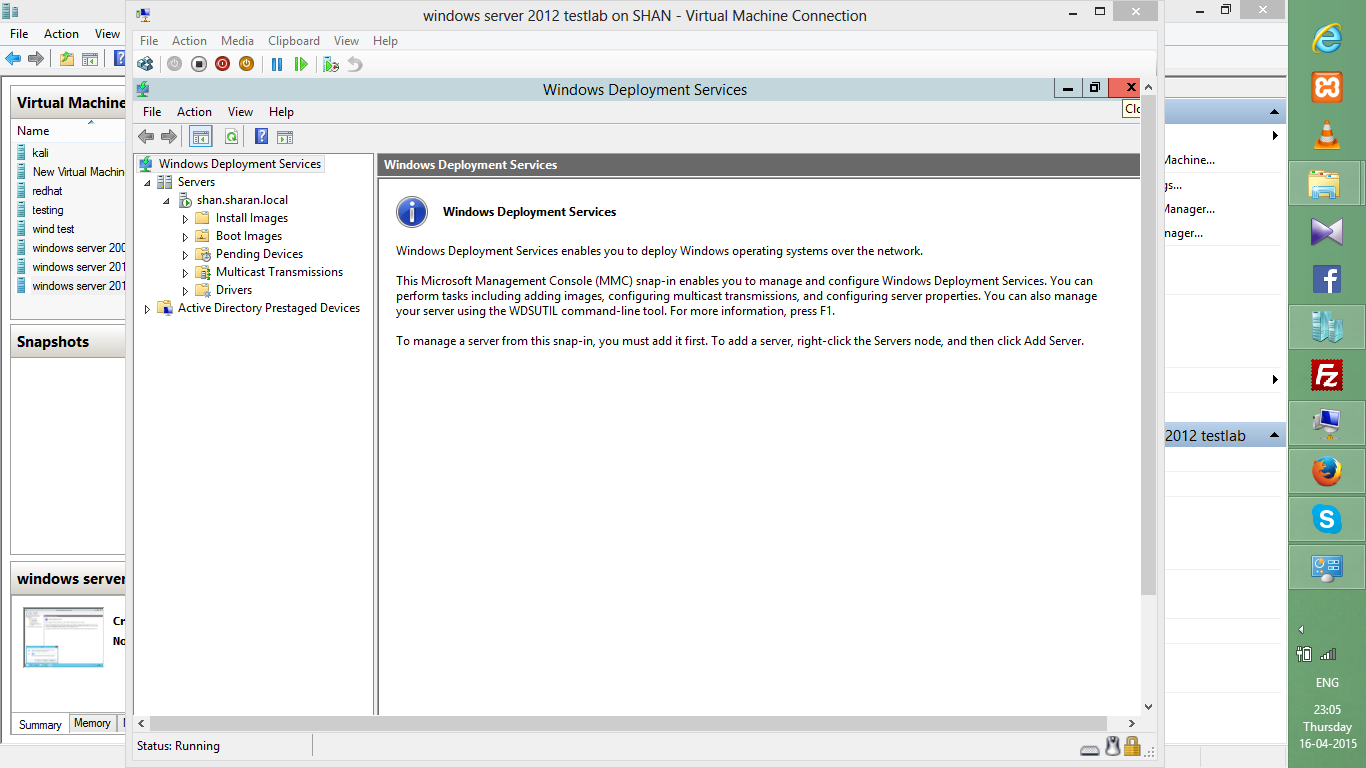Select the Boot Images folder
The width and height of the screenshot is (1366, 768).
click(249, 236)
